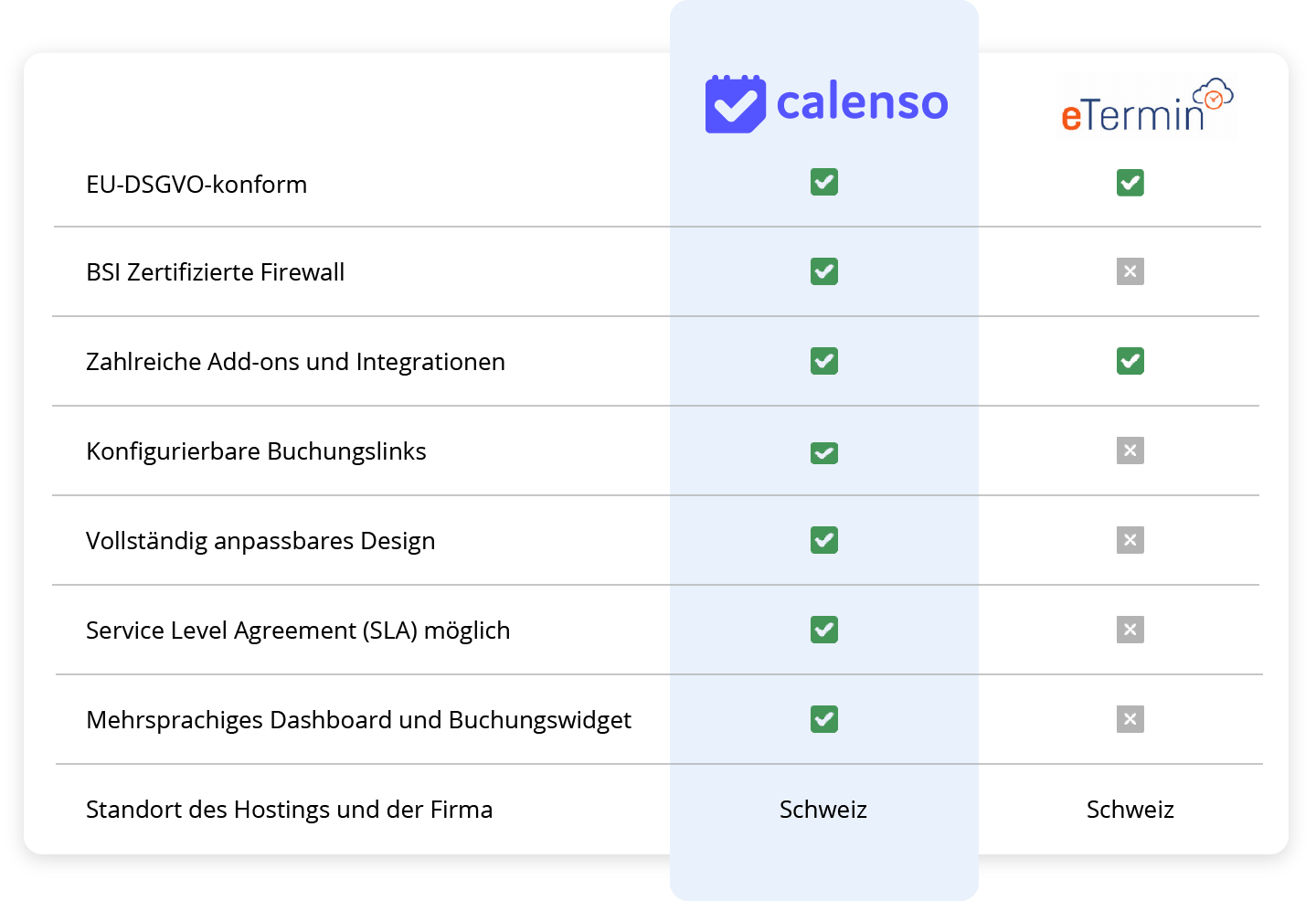
Task: Click the 'Zahlreiche Add-ons und Integrationen' label
Action: pos(295,362)
